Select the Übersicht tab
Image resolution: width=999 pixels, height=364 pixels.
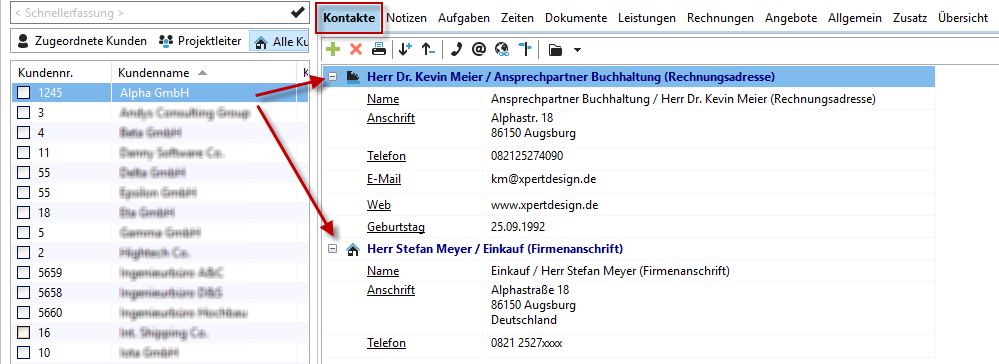tap(963, 18)
